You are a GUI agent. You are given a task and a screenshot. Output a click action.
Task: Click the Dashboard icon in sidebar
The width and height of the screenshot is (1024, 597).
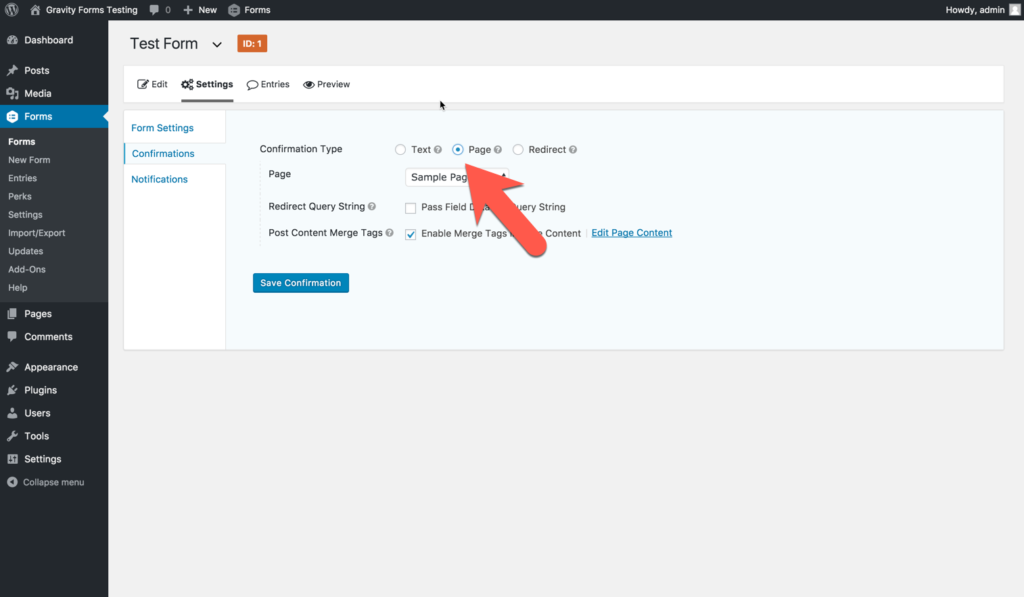14,40
